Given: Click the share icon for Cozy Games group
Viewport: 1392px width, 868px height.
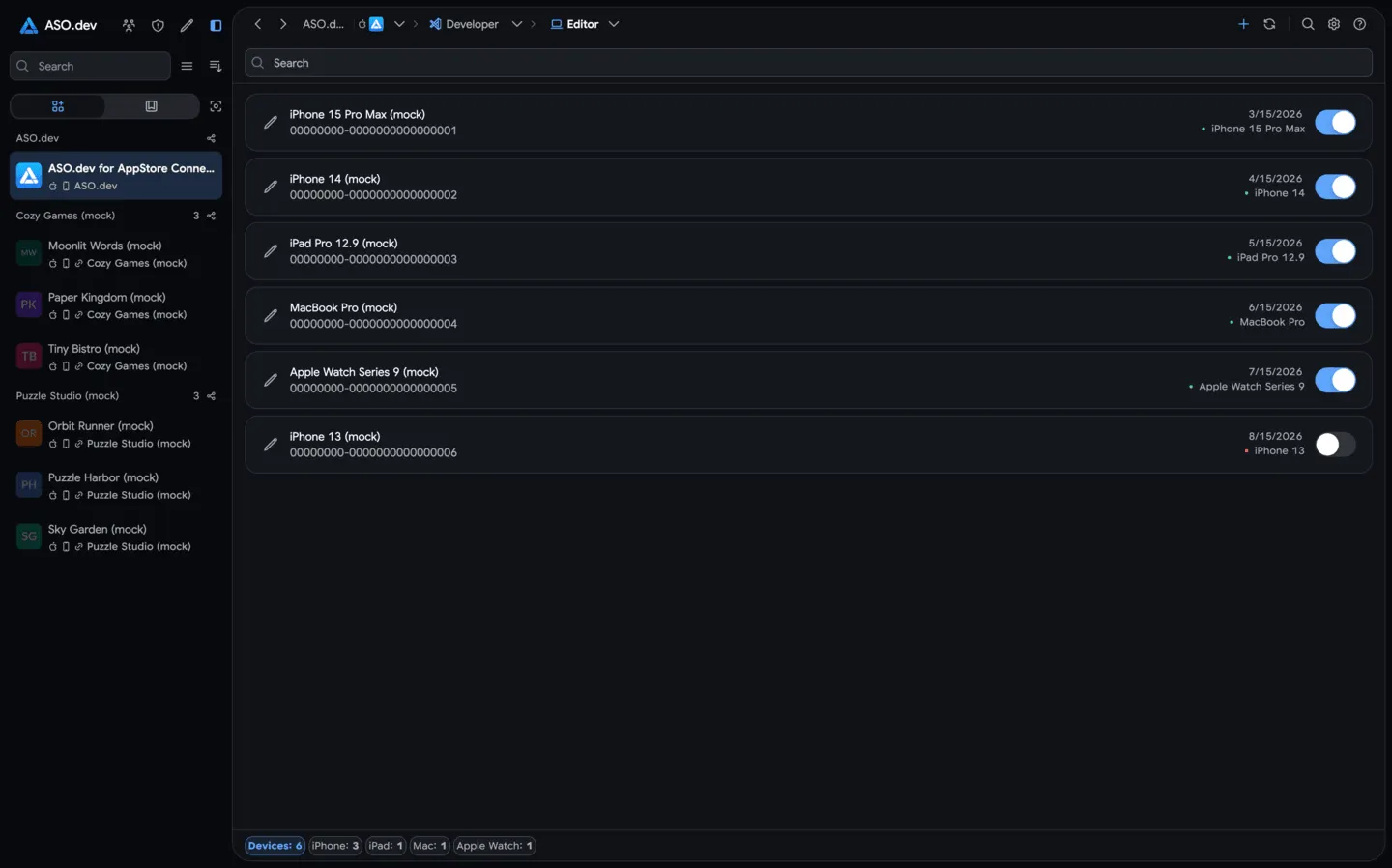Looking at the screenshot, I should tap(211, 216).
